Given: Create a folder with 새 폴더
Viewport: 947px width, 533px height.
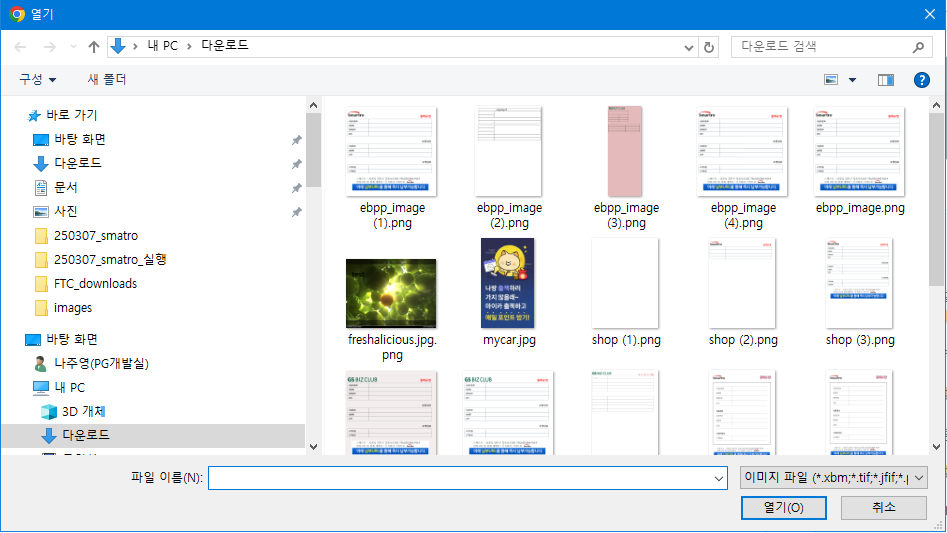Looking at the screenshot, I should click(x=107, y=79).
